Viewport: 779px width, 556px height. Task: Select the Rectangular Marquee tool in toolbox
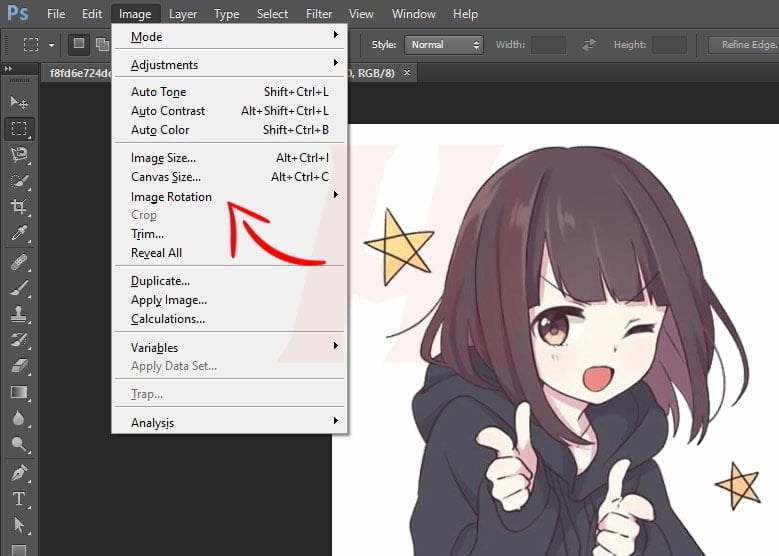coord(19,129)
